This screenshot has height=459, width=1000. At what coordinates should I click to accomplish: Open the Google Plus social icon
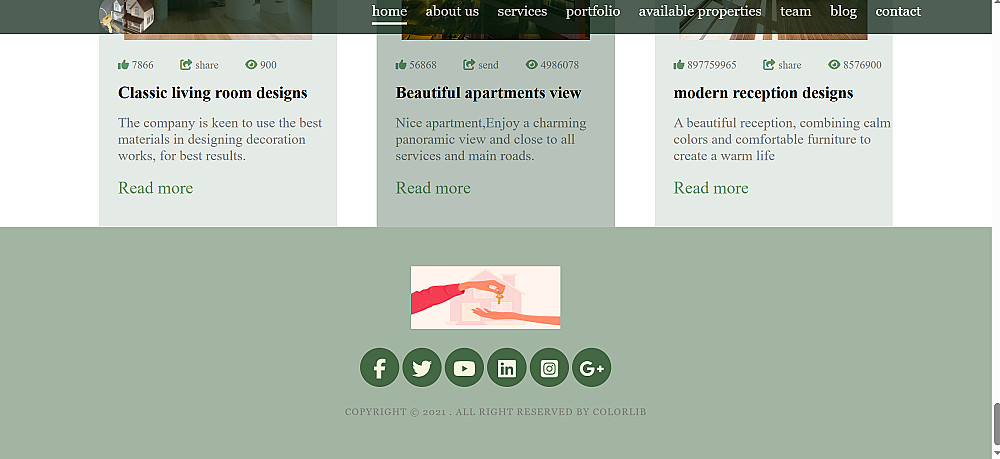[591, 367]
